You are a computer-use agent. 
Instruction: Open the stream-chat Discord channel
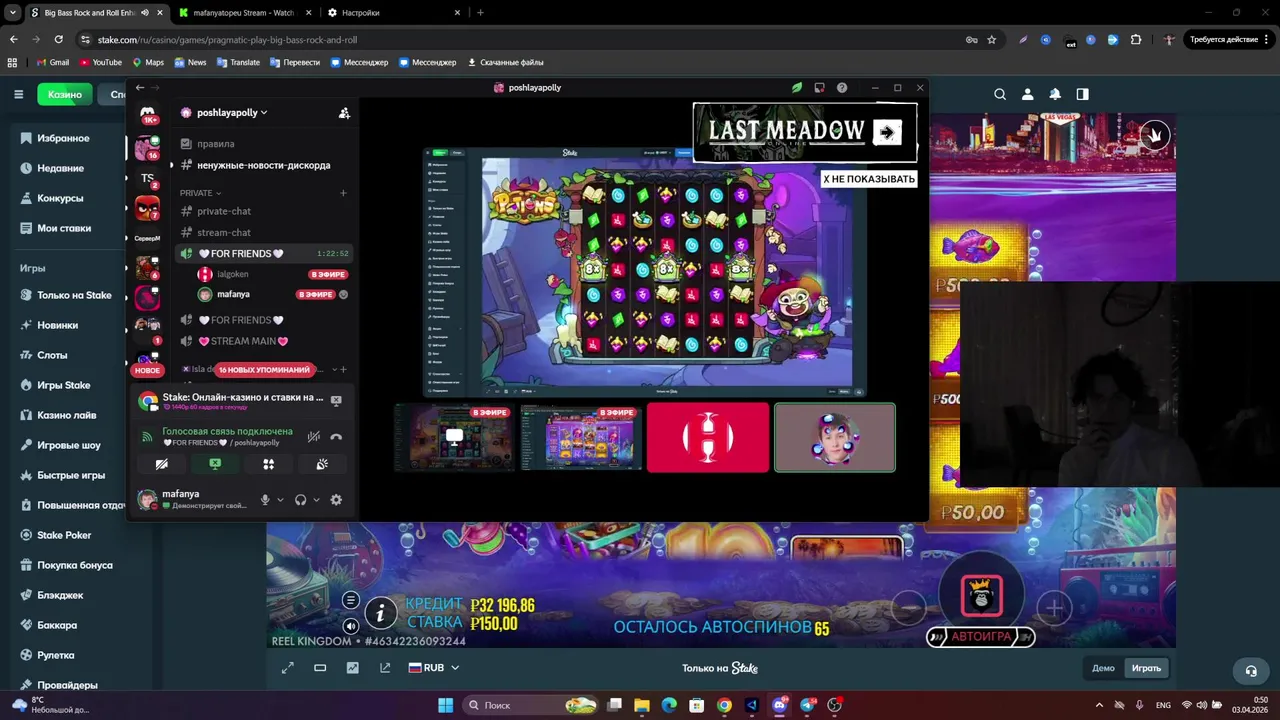click(x=224, y=232)
